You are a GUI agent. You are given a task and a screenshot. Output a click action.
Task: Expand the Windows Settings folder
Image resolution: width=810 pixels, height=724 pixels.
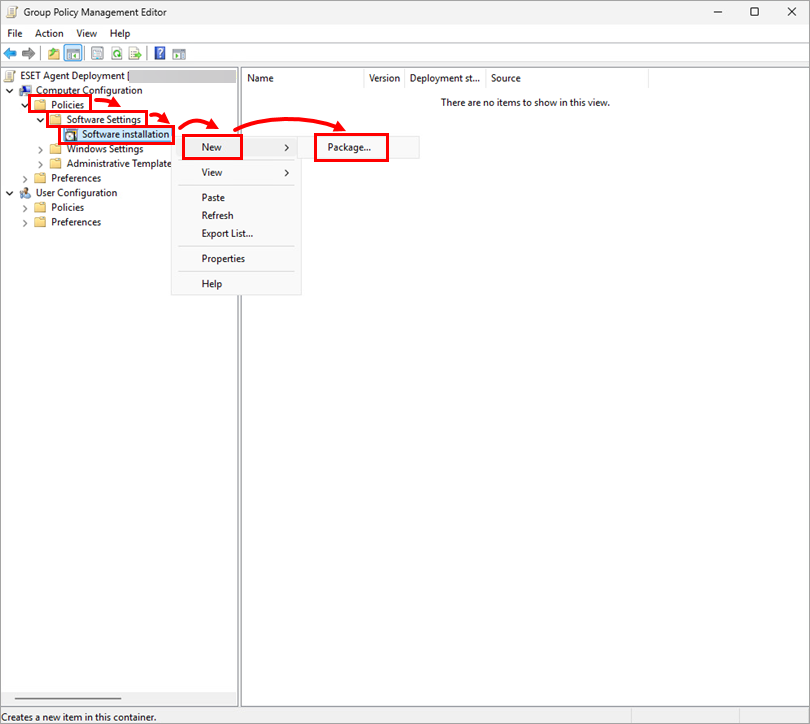tap(41, 150)
